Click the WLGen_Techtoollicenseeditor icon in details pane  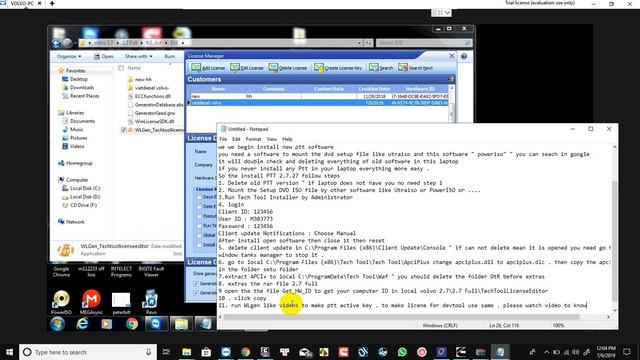coord(65,250)
